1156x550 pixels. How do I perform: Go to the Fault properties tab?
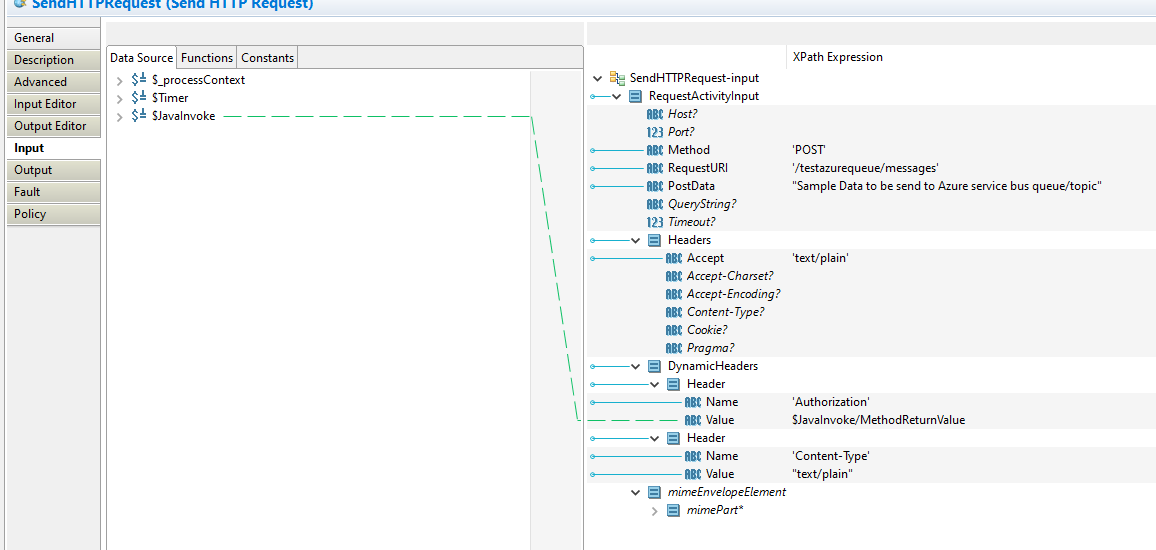pos(28,192)
